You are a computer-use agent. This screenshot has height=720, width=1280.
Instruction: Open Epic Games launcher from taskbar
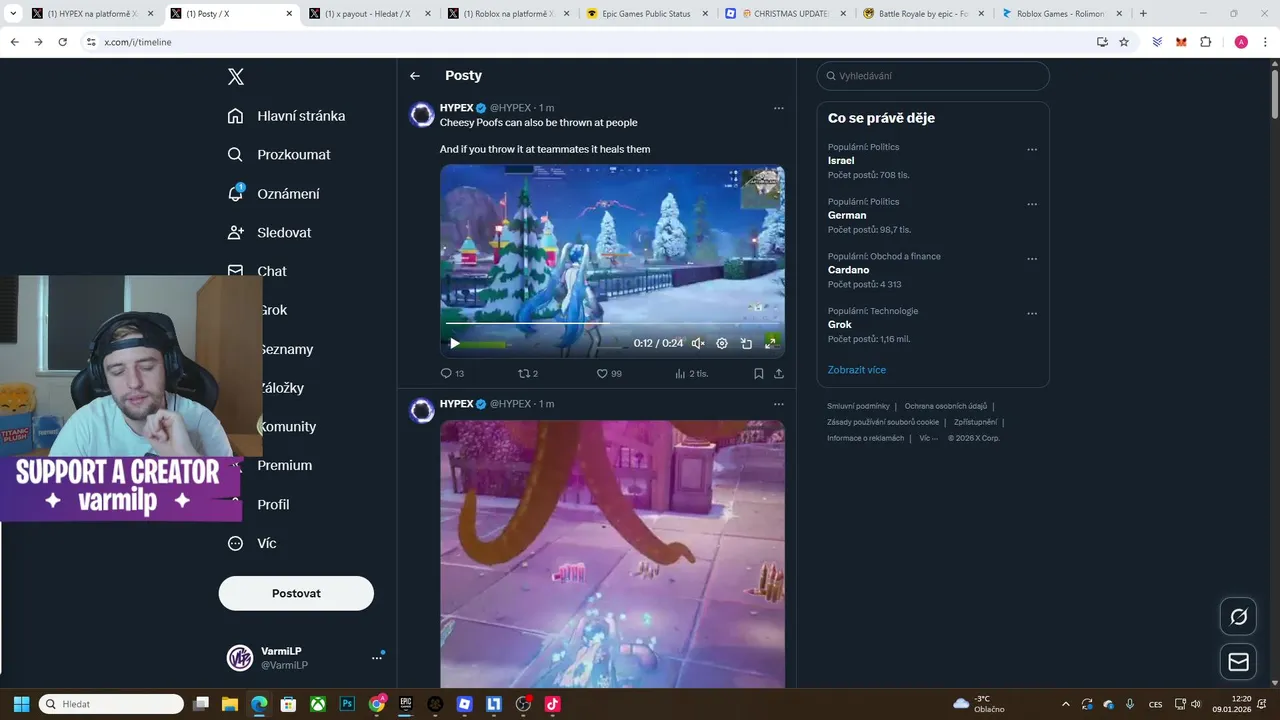pos(406,704)
